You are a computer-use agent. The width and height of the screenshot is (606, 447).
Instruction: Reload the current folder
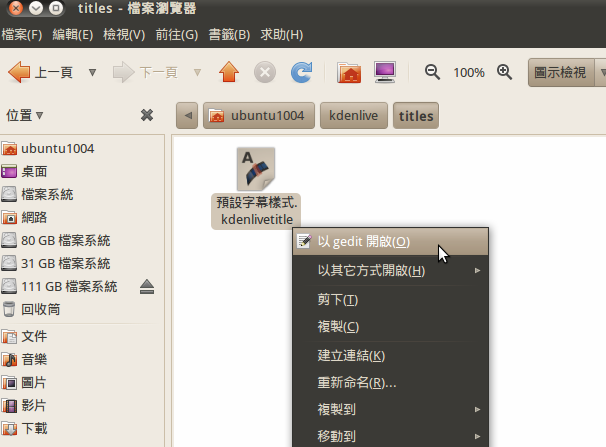301,72
